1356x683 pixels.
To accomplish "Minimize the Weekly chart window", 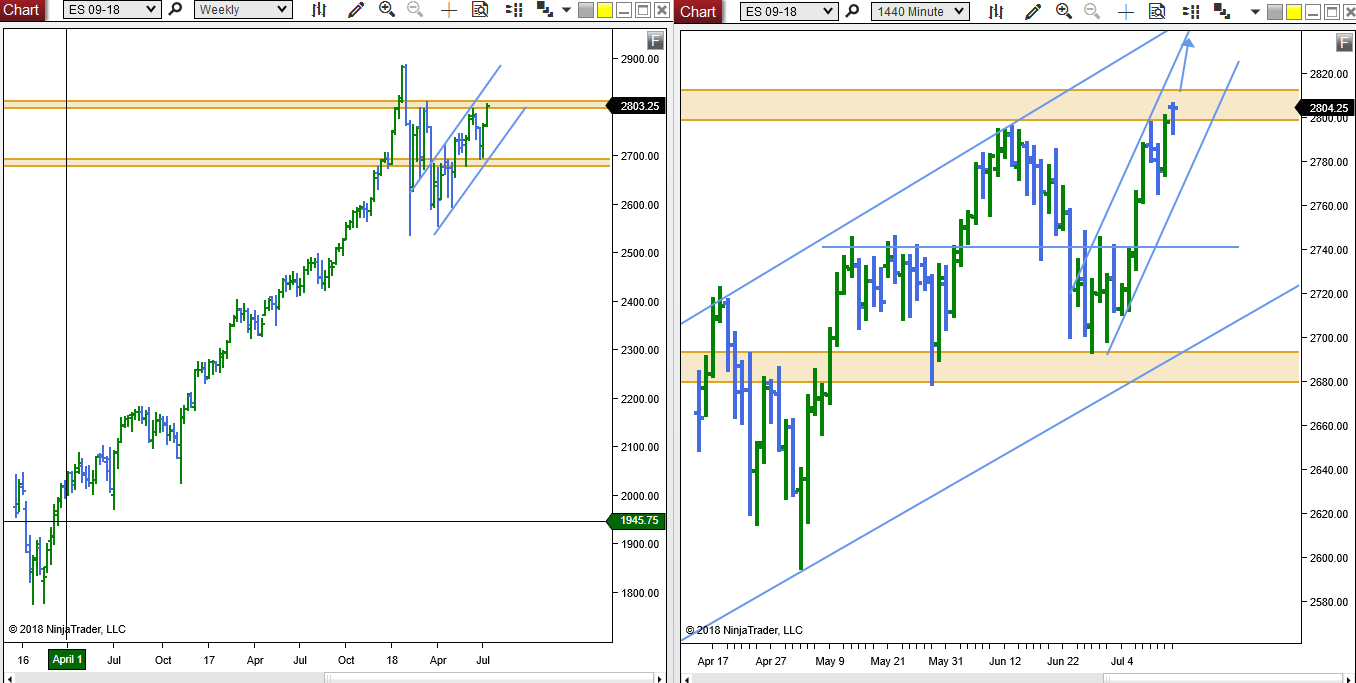I will pos(624,10).
